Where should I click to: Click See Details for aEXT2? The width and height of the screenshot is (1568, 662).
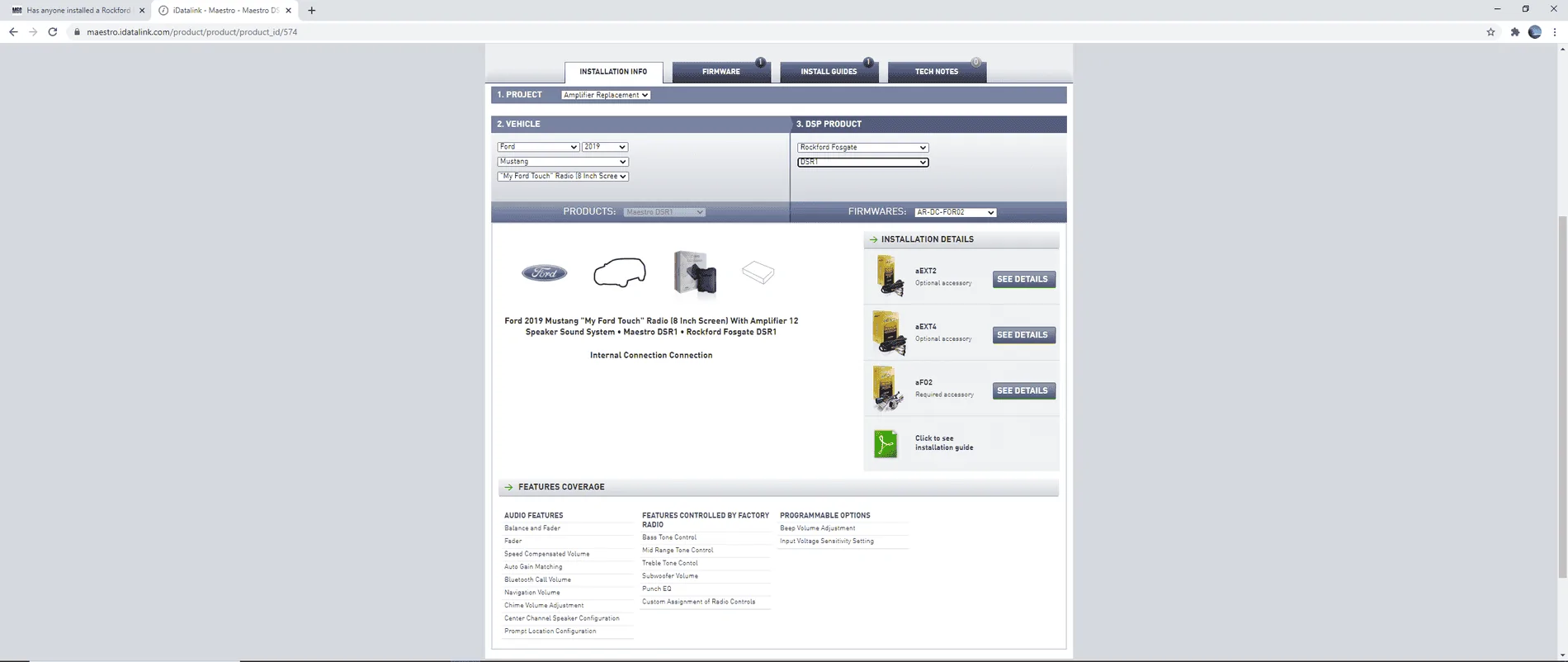pos(1023,279)
